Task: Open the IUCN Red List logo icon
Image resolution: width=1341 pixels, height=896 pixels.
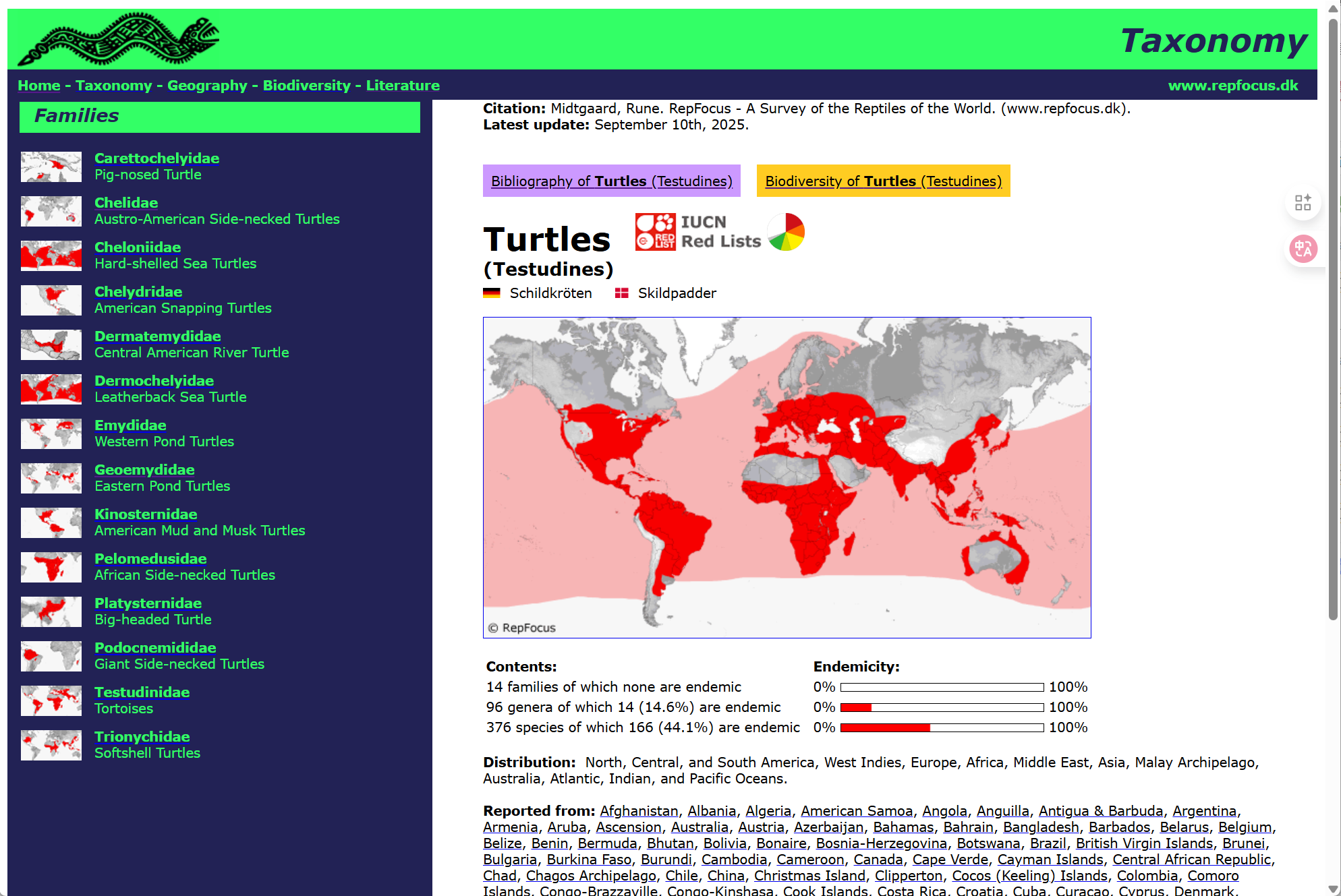Action: [655, 232]
